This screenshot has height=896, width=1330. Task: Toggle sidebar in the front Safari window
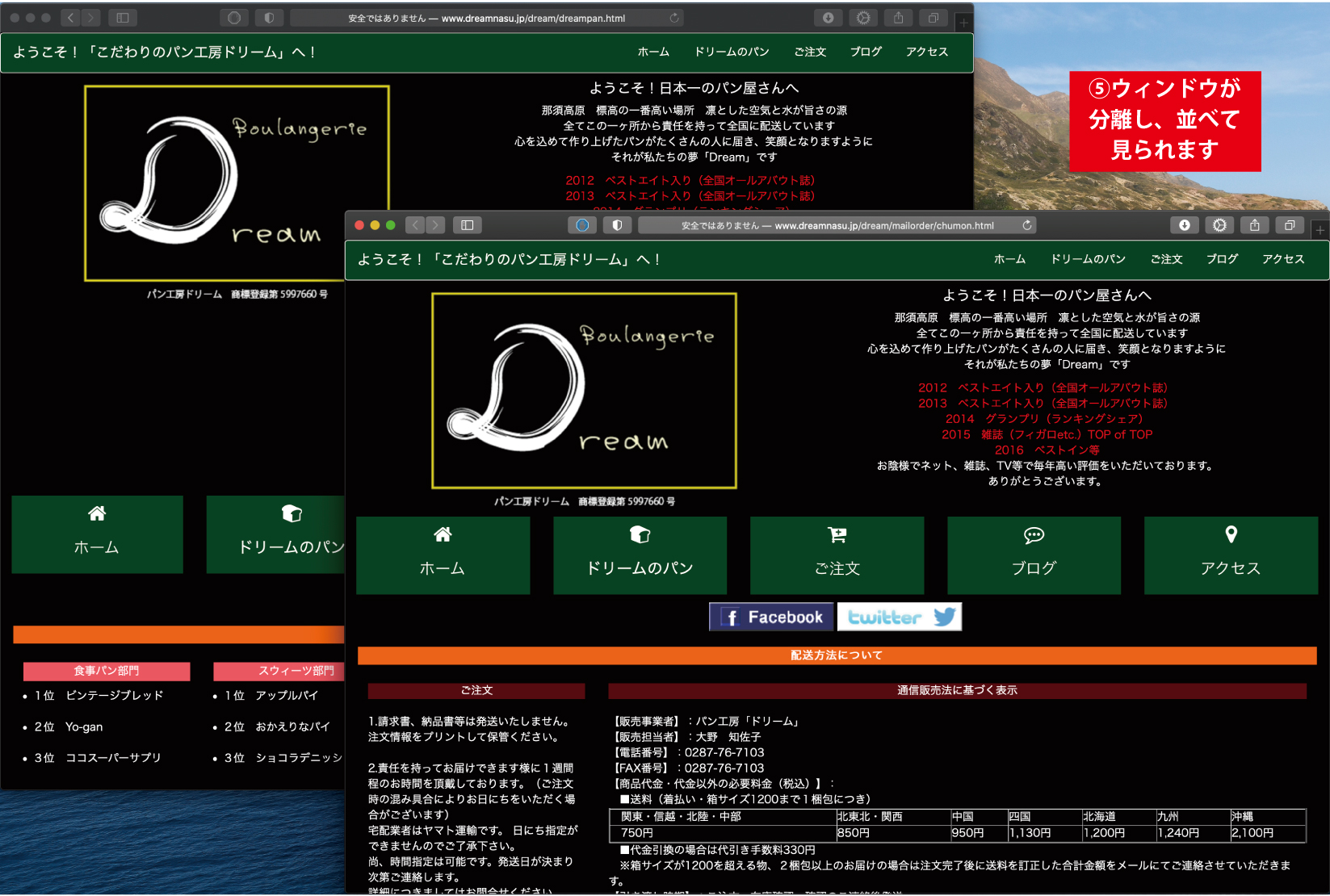467,225
